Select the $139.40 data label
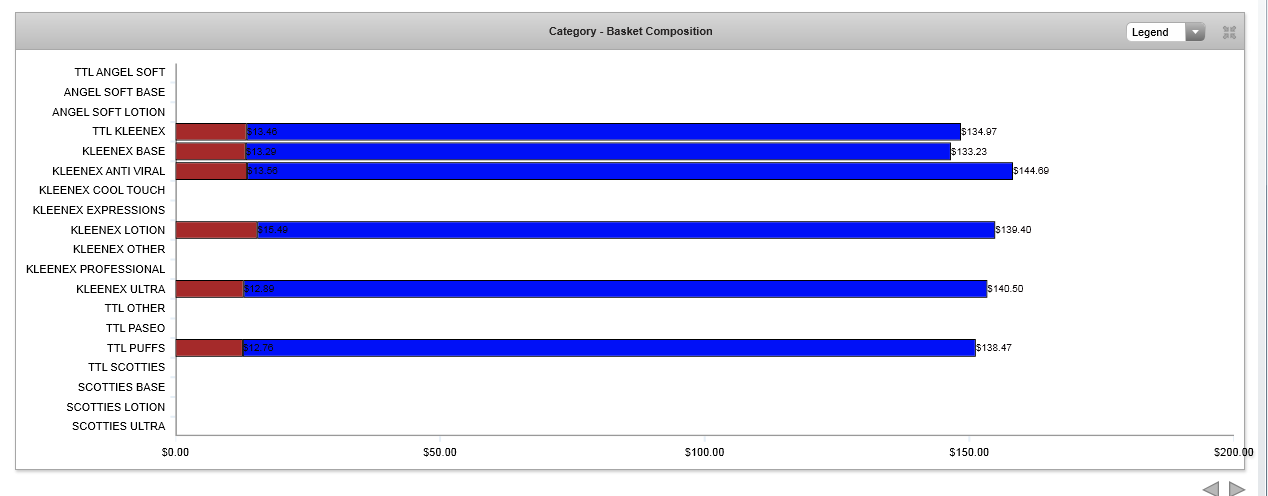This screenshot has width=1268, height=496. [x=1013, y=230]
